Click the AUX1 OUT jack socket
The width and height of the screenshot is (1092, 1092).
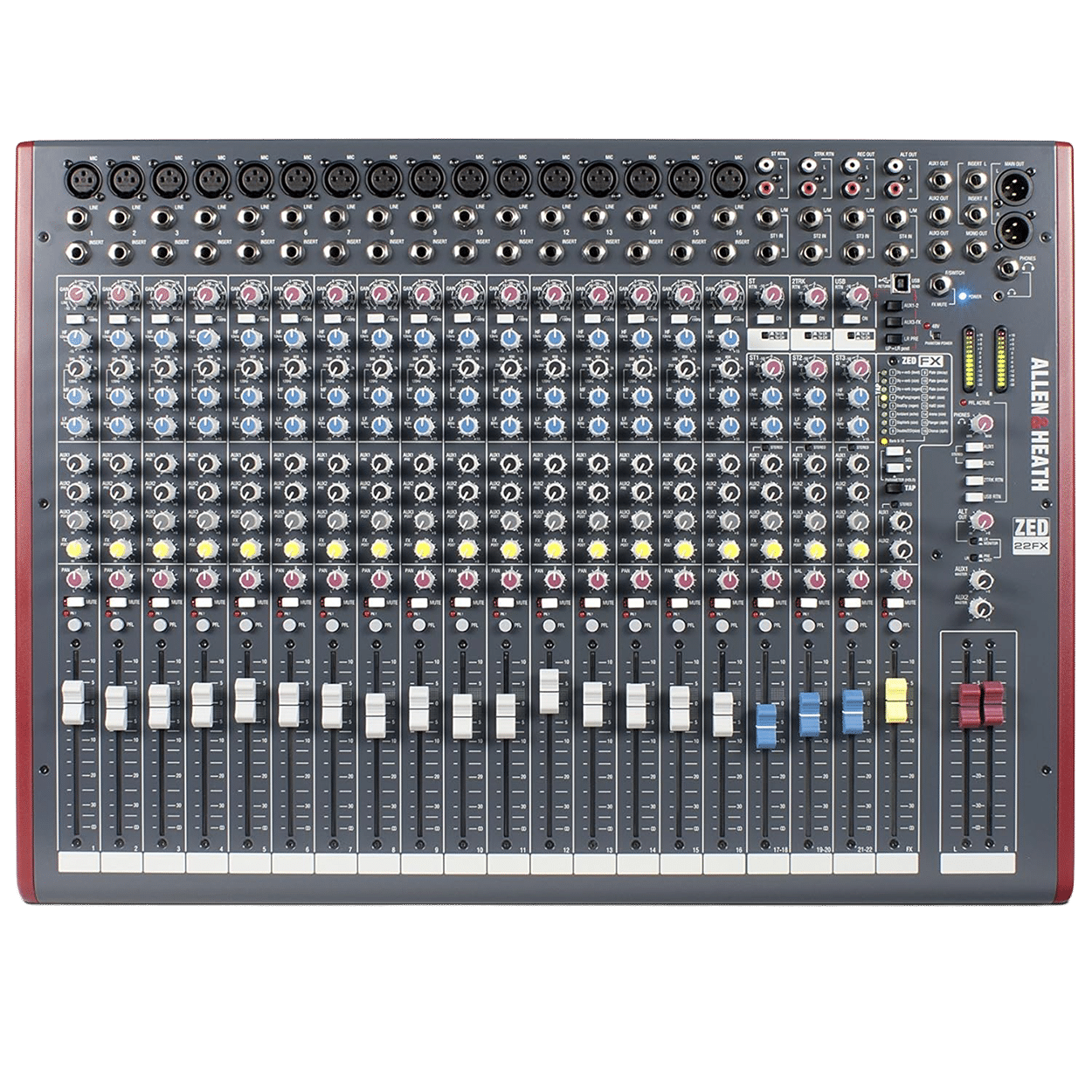click(x=939, y=181)
